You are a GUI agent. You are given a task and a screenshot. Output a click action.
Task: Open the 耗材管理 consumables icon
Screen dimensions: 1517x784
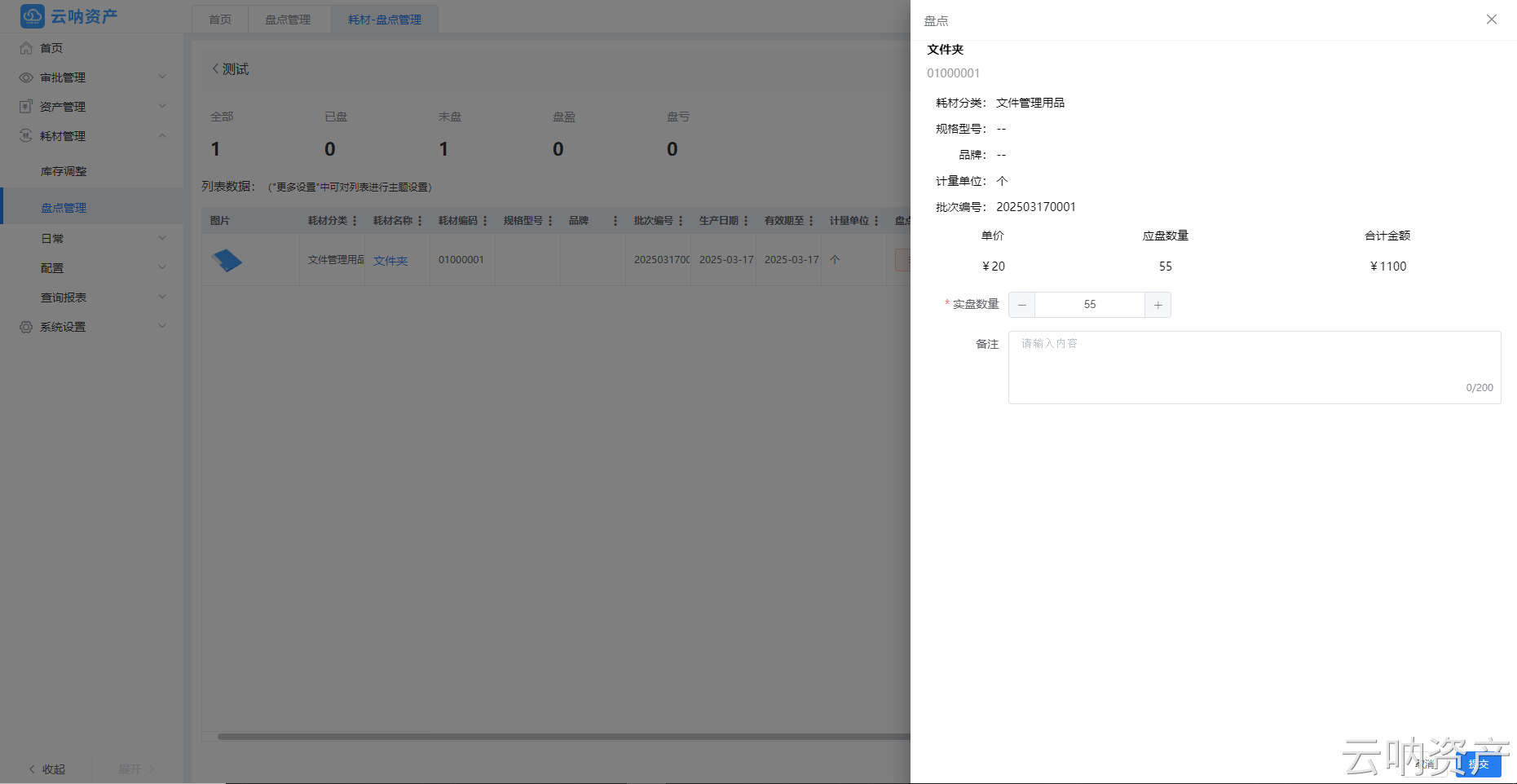click(x=25, y=136)
